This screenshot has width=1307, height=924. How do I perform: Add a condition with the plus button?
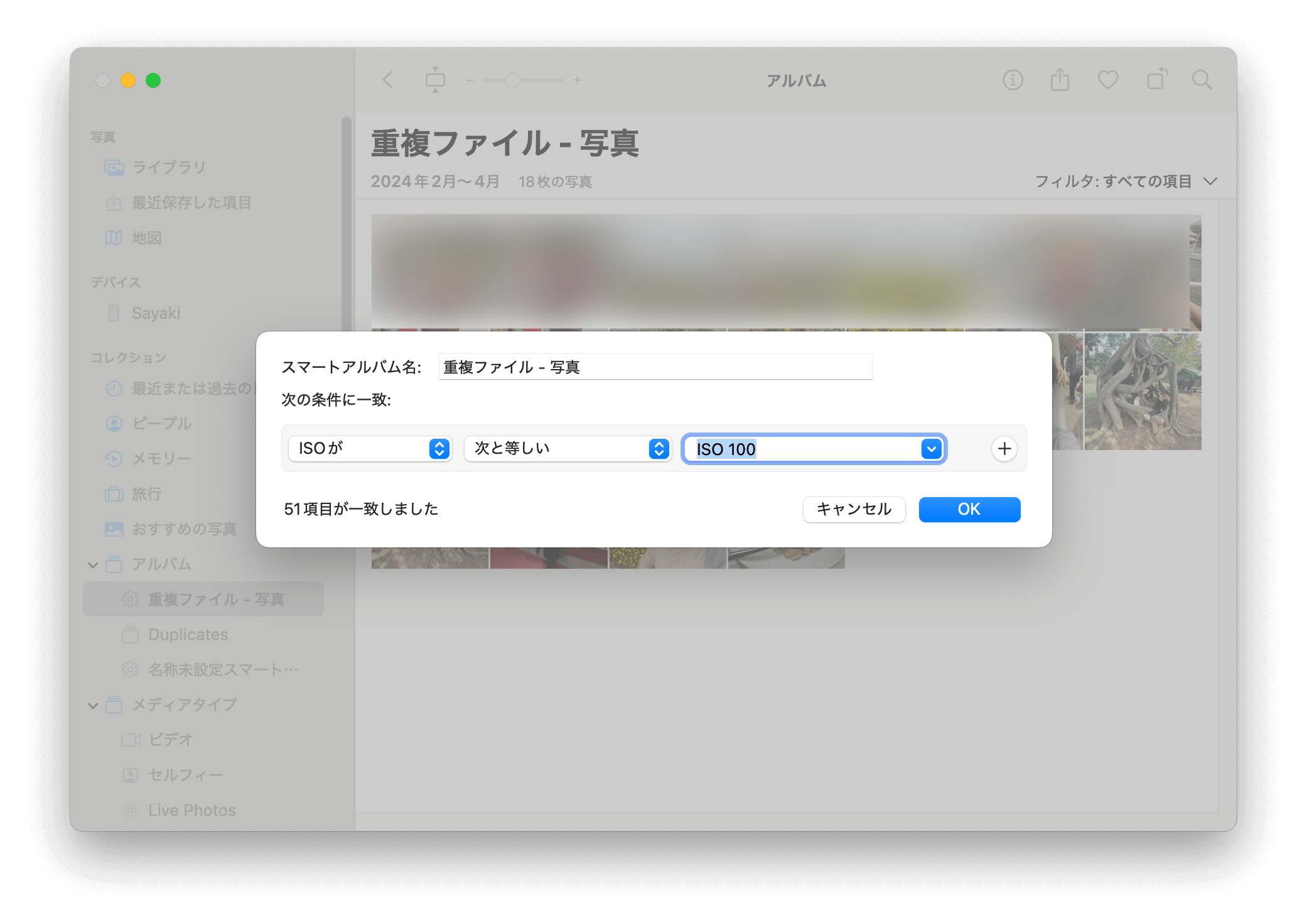(x=1004, y=449)
